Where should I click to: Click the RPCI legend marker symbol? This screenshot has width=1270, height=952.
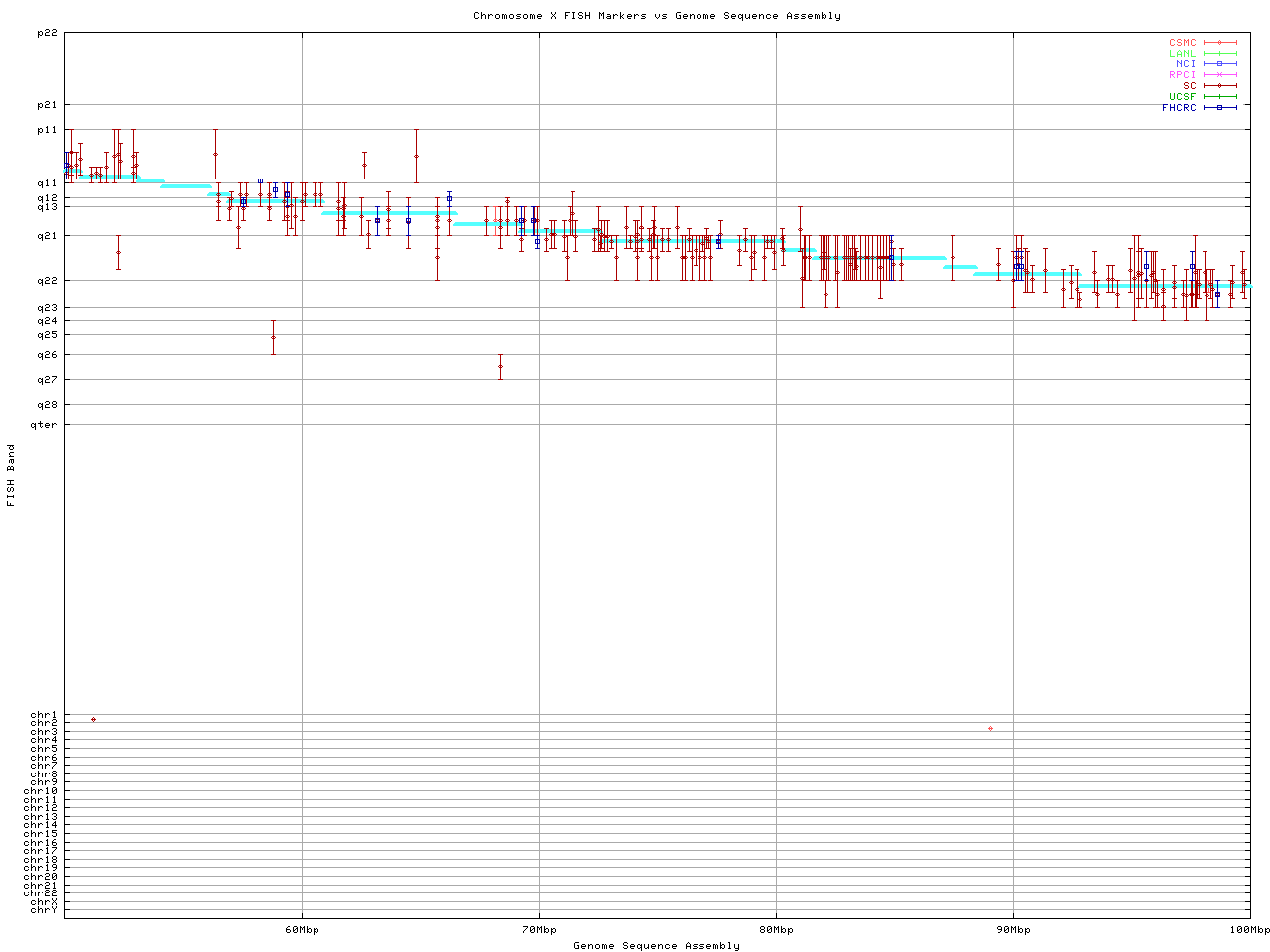coord(1219,75)
